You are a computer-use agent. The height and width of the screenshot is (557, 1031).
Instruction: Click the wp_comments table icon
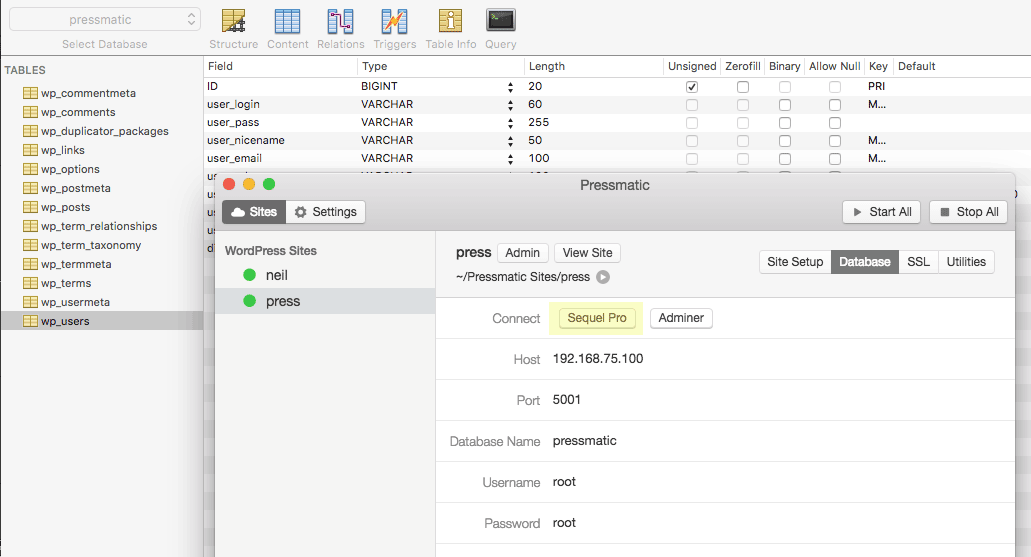[30, 112]
